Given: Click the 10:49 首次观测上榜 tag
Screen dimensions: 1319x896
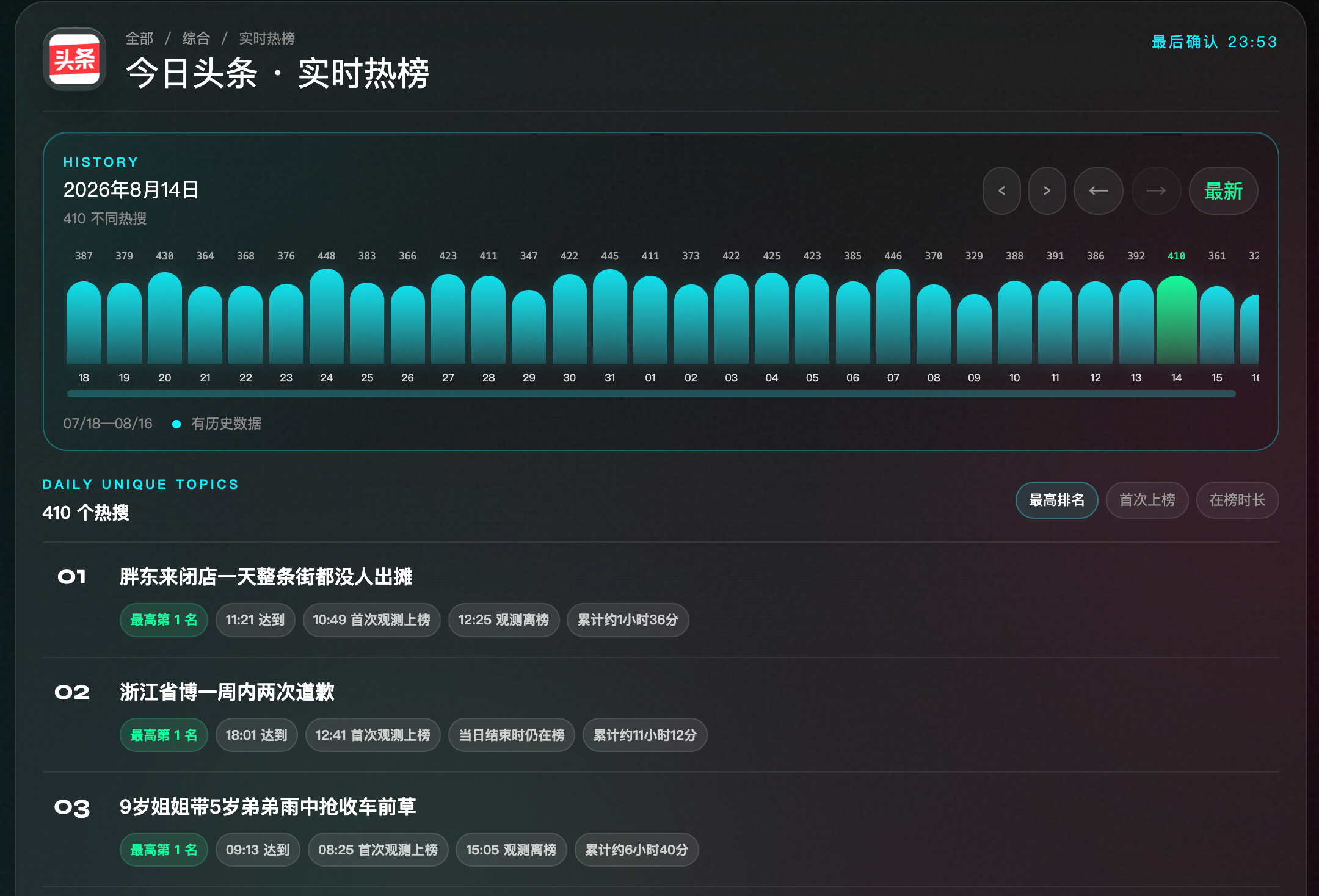Looking at the screenshot, I should tap(371, 620).
